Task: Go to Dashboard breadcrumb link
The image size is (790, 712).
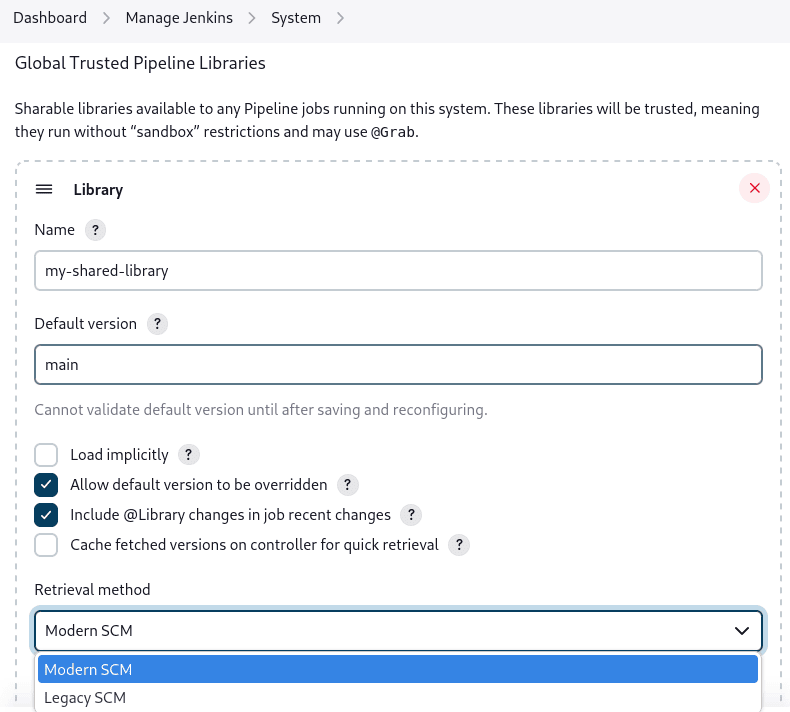Action: pyautogui.click(x=50, y=18)
